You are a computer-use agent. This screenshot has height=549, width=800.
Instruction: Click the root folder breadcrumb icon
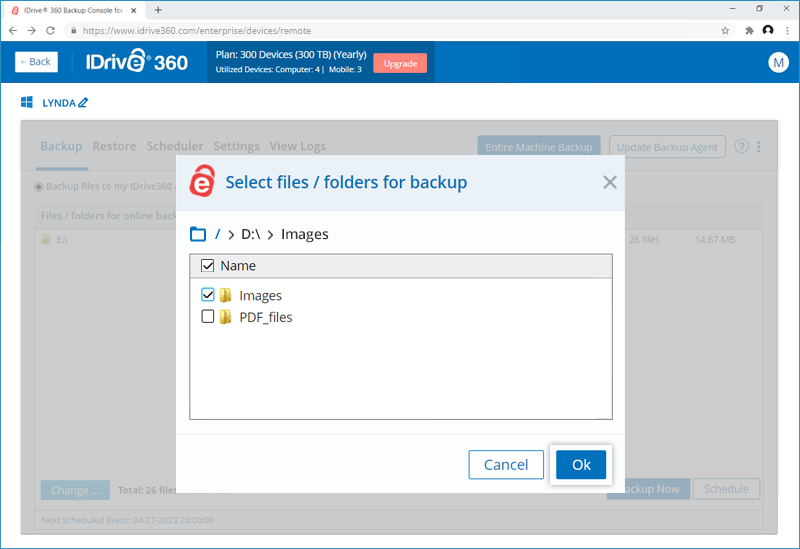(x=198, y=234)
